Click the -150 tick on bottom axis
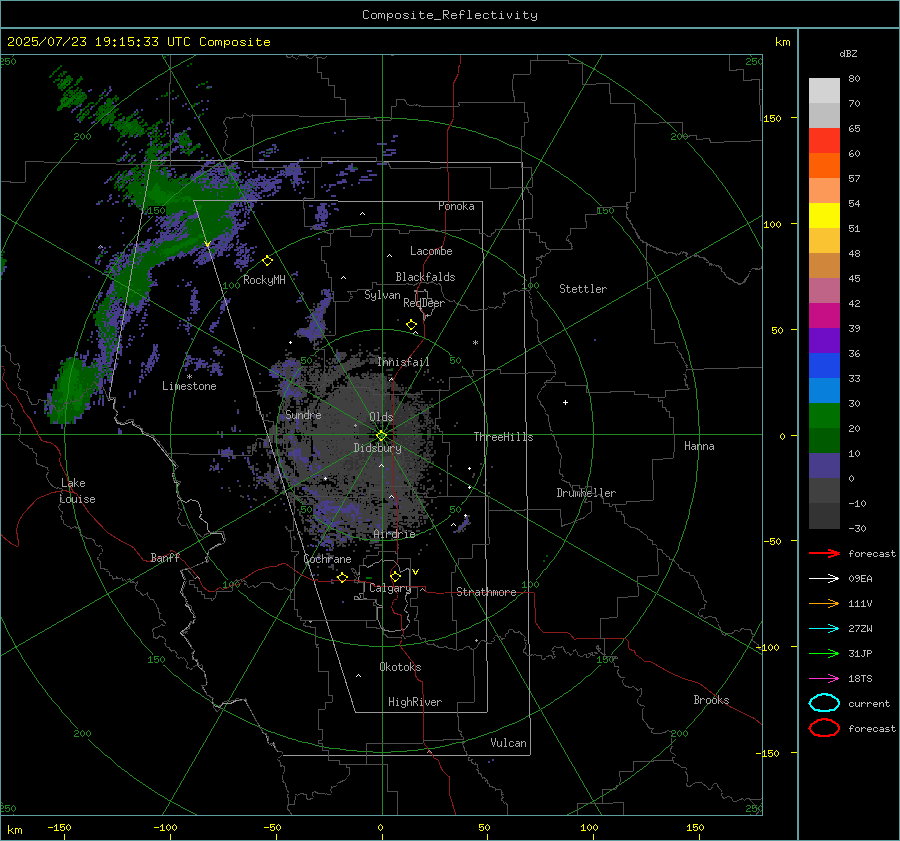The width and height of the screenshot is (900, 841). (60, 827)
